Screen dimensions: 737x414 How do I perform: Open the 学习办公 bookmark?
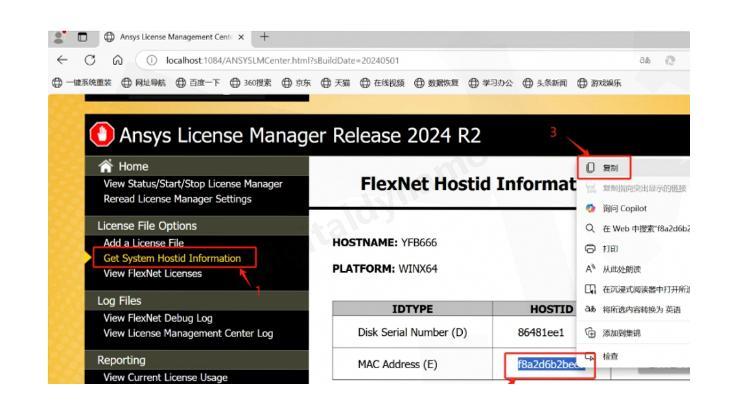491,83
